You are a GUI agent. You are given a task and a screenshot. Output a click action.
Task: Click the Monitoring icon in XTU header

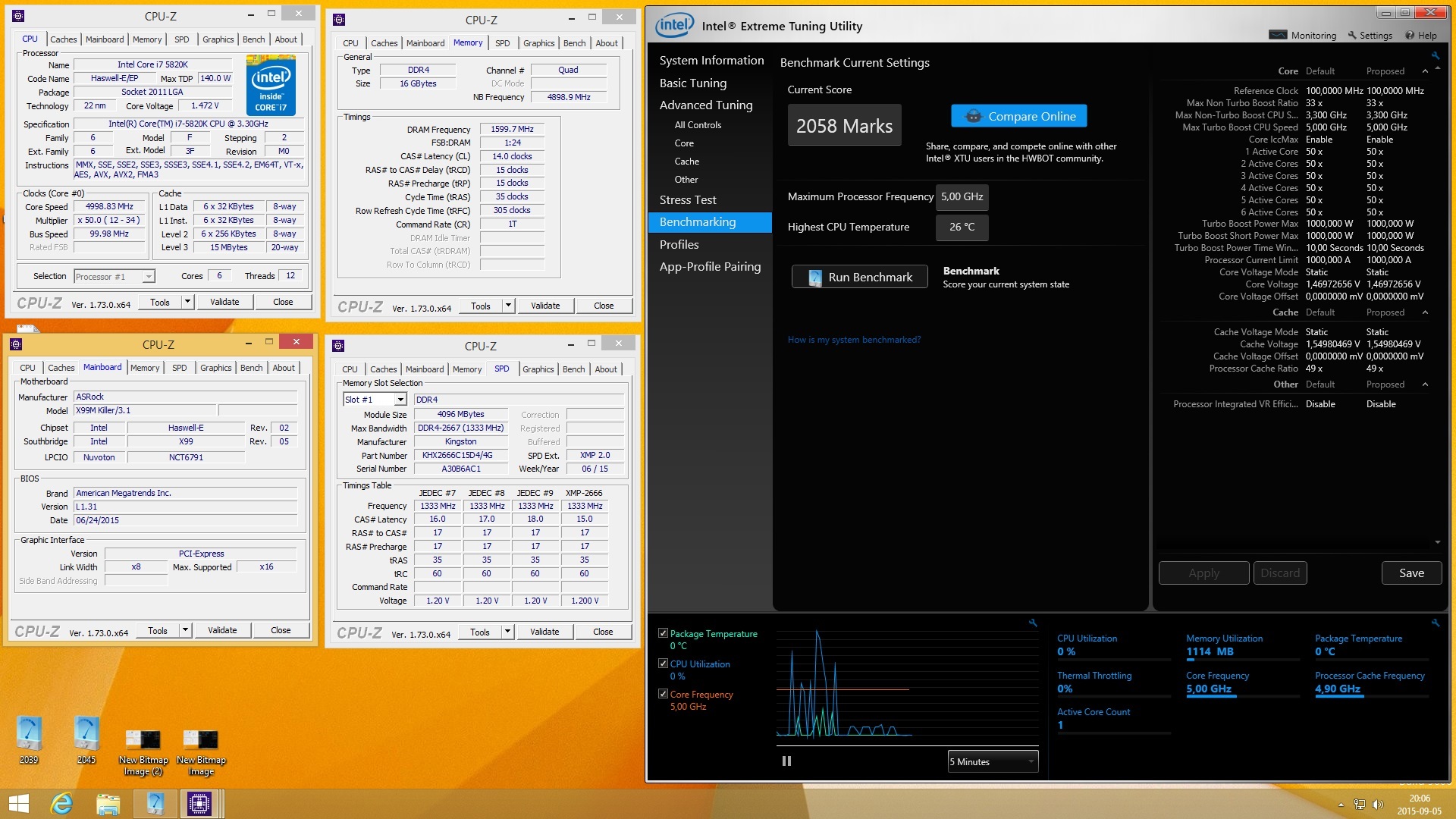(x=1278, y=35)
